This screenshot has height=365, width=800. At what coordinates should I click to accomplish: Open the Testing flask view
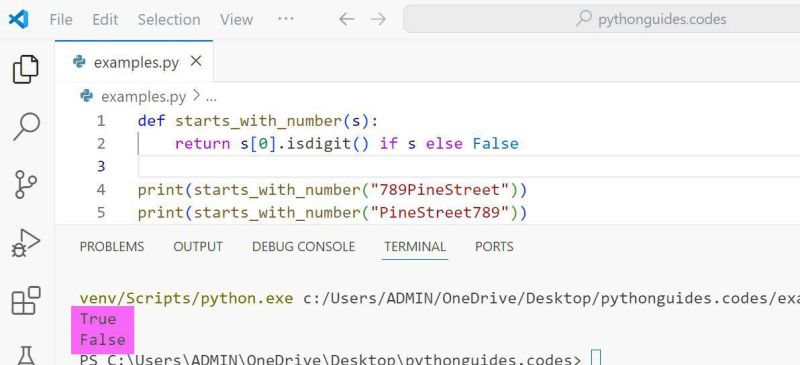pos(26,355)
